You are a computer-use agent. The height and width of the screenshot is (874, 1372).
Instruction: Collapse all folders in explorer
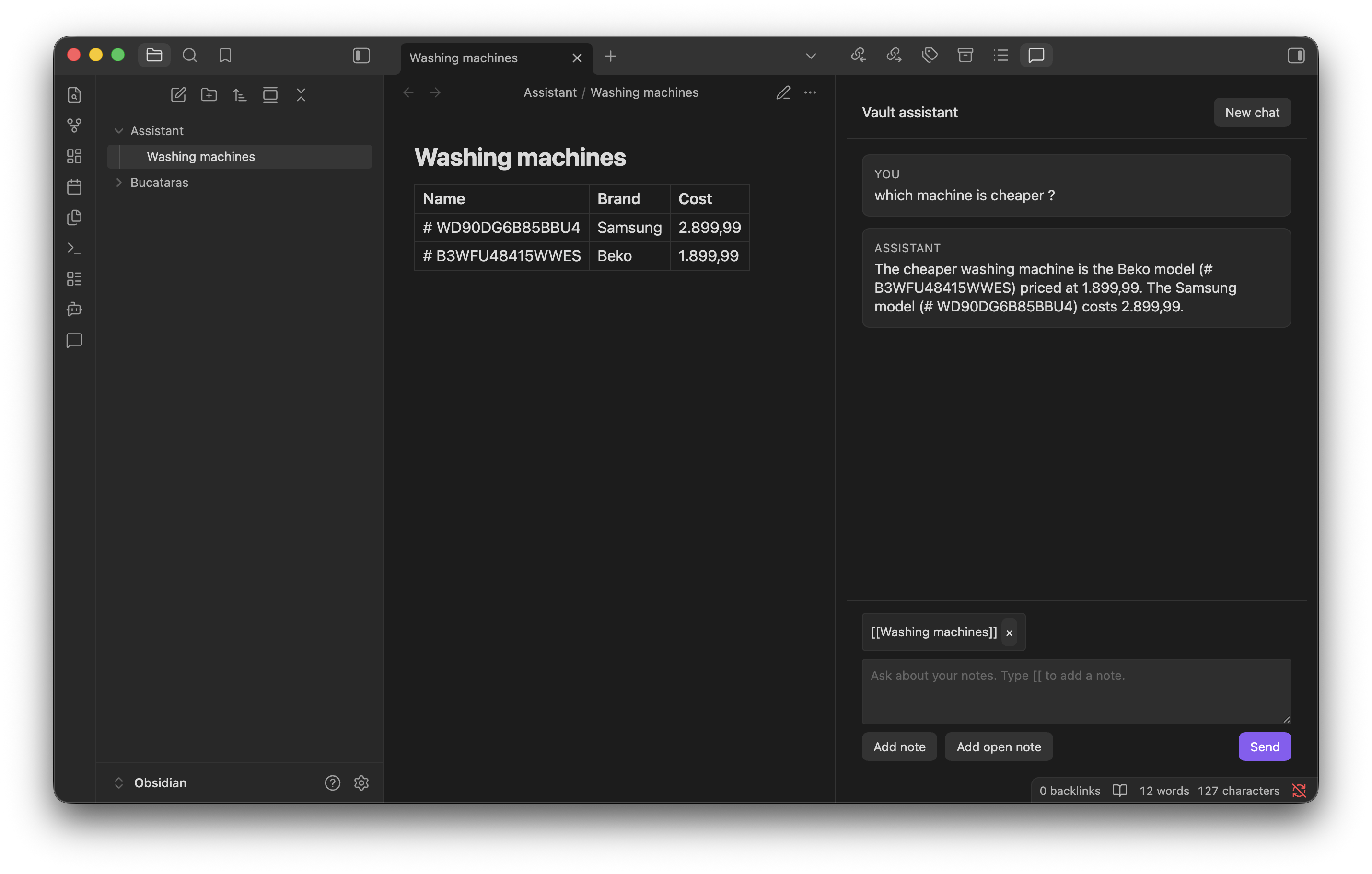pos(301,94)
